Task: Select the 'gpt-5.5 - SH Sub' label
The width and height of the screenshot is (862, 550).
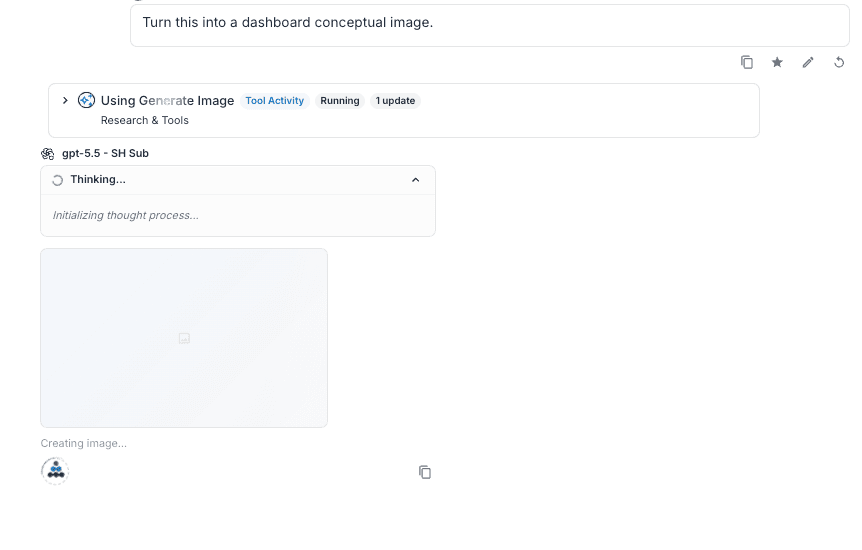Action: pyautogui.click(x=105, y=153)
